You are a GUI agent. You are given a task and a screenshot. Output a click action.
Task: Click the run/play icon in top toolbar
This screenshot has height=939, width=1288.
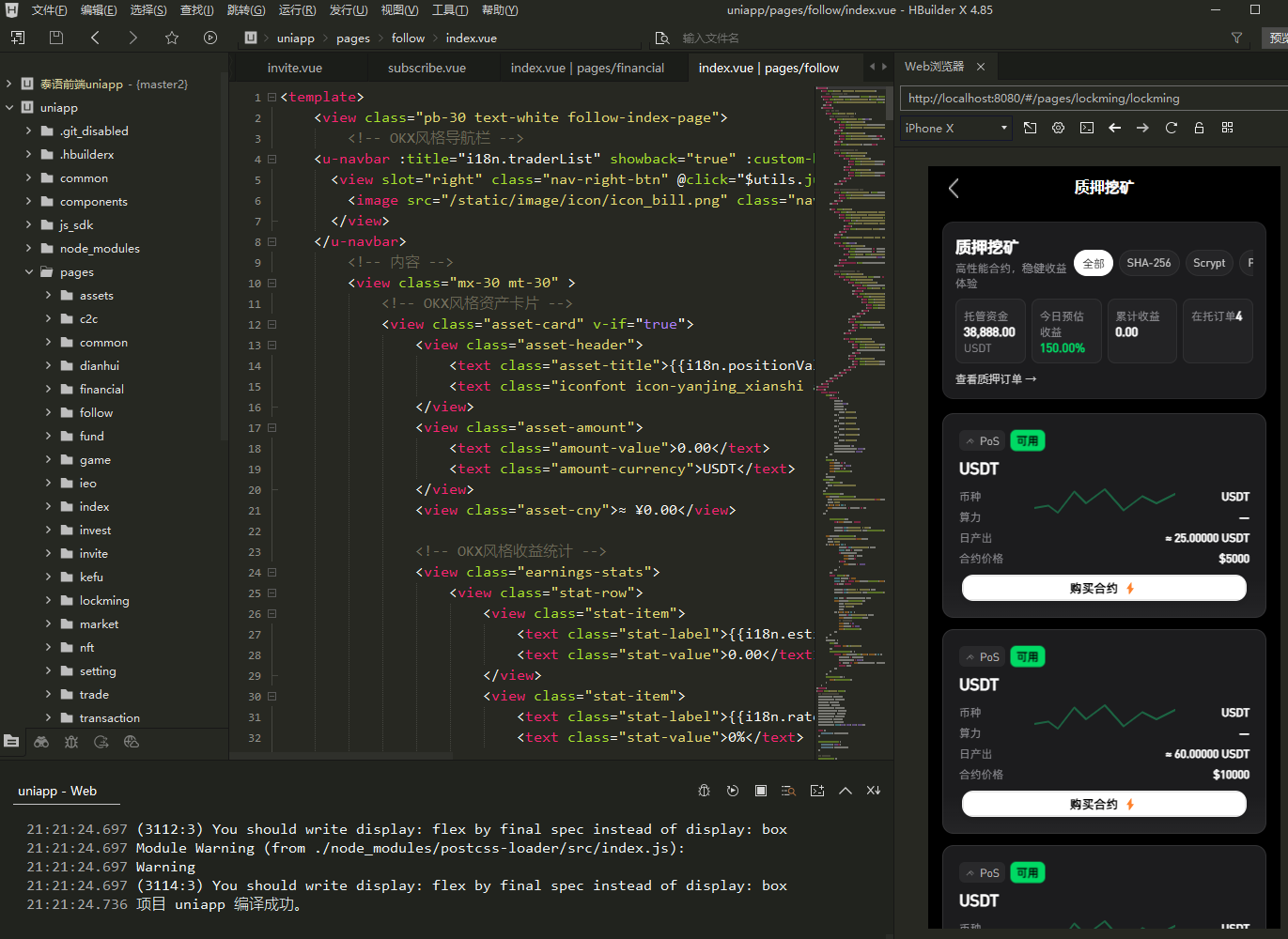(x=210, y=38)
